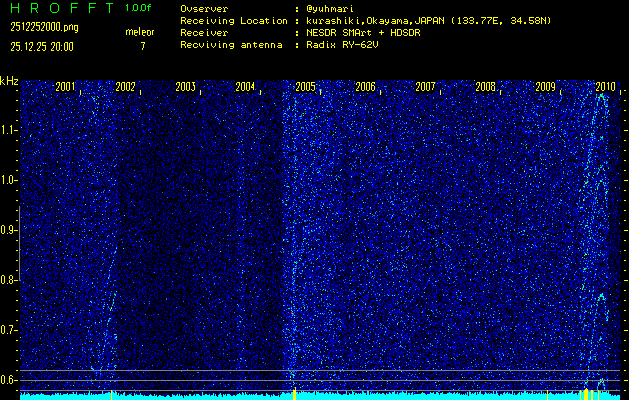Screen dimensions: 629x400
Task: Click the HROFFT title text
Action: [62, 8]
